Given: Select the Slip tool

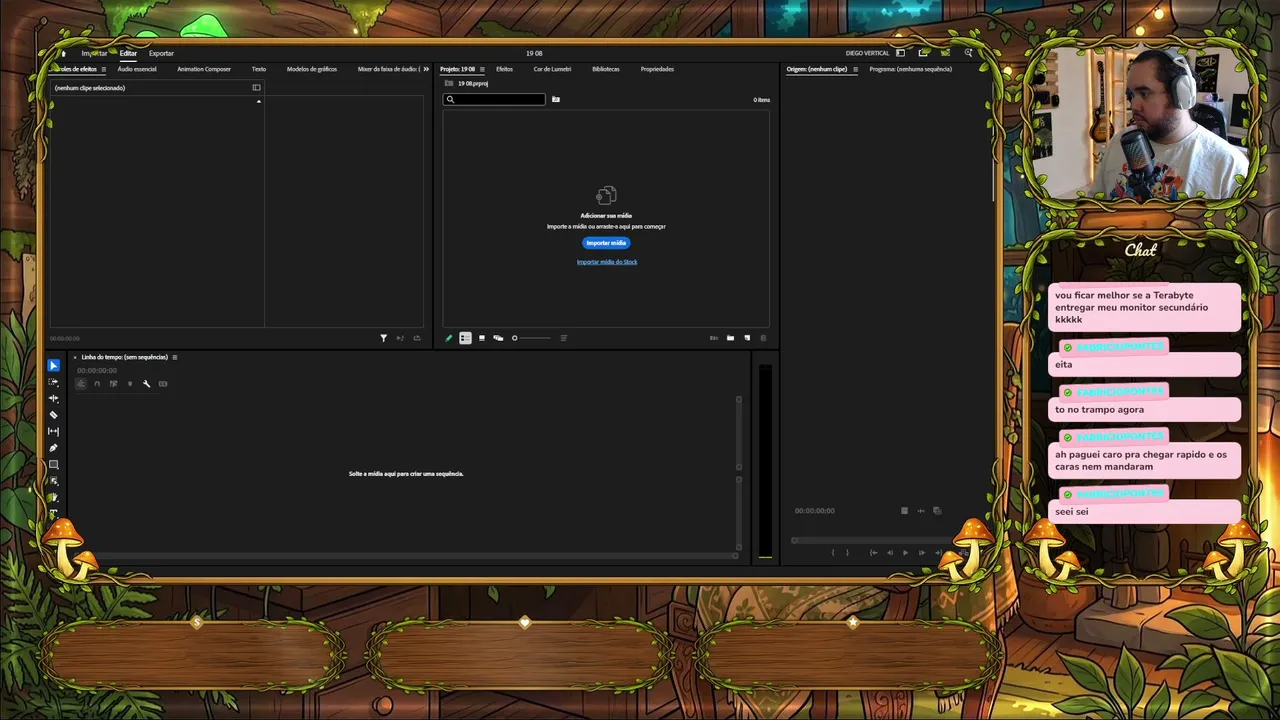Looking at the screenshot, I should [x=54, y=431].
